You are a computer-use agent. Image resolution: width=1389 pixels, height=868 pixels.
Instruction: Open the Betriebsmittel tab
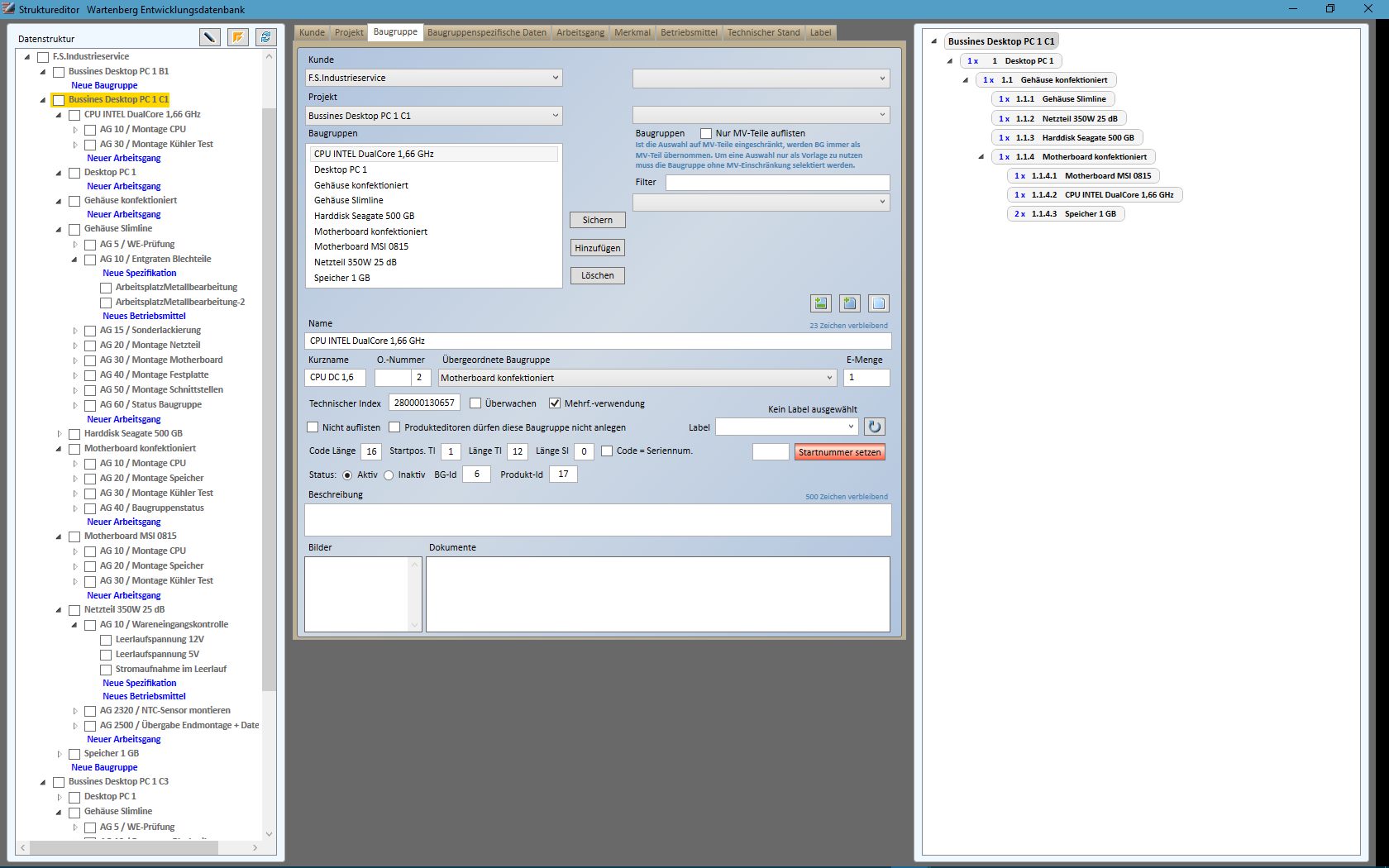coord(689,33)
